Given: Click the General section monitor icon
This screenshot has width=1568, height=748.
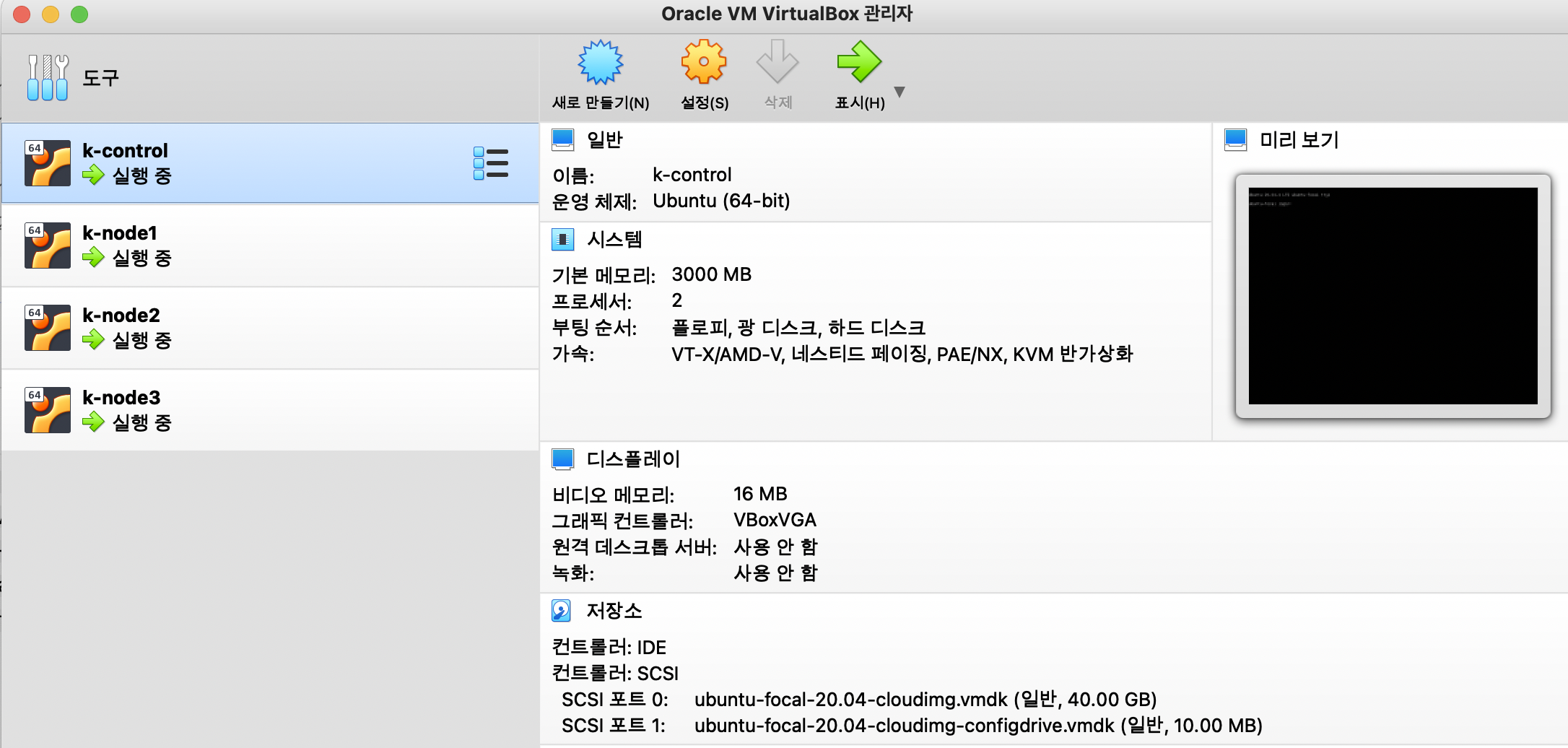Looking at the screenshot, I should pos(562,139).
